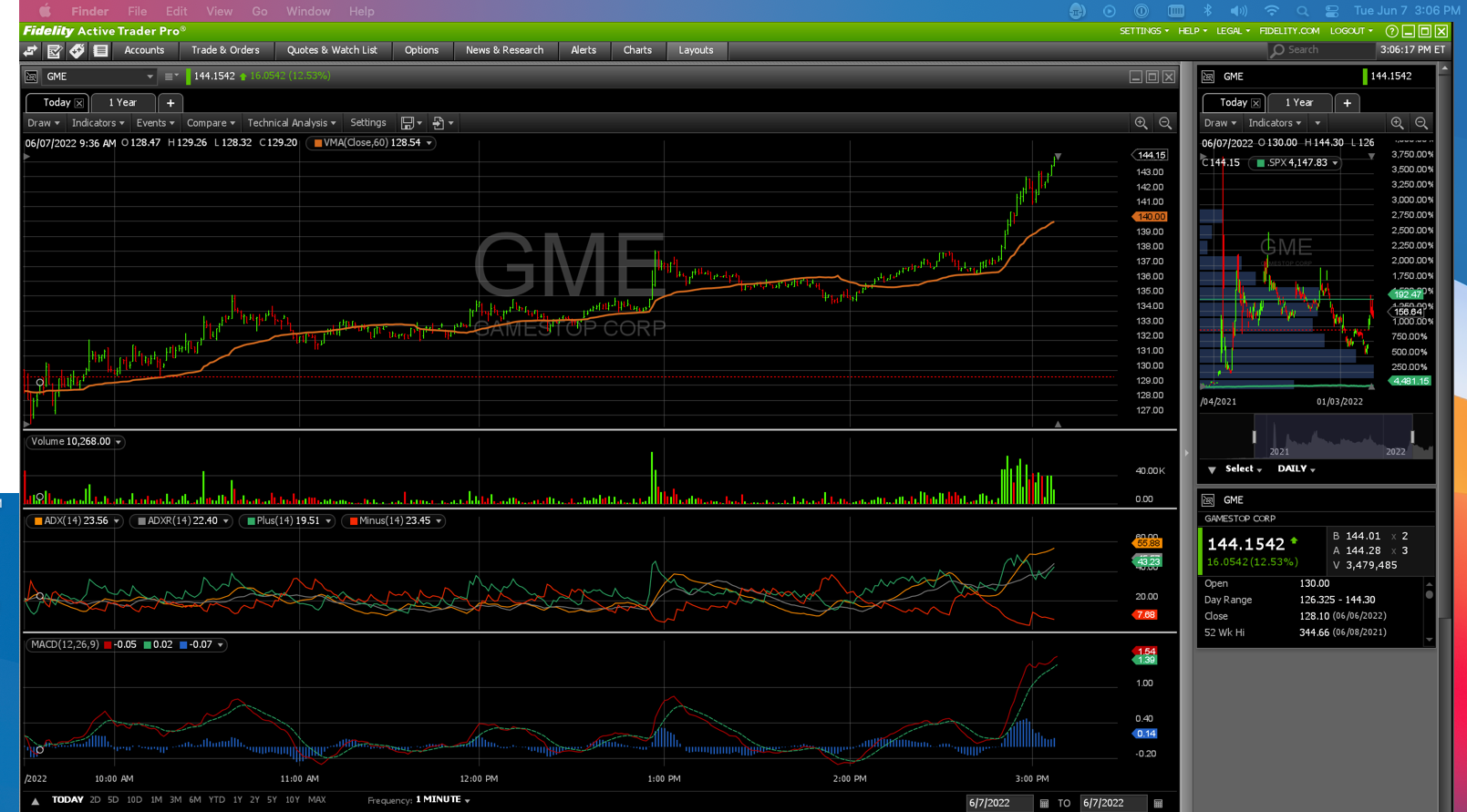The image size is (1467, 812).
Task: Zoom in on the main GME chart
Action: point(1141,123)
